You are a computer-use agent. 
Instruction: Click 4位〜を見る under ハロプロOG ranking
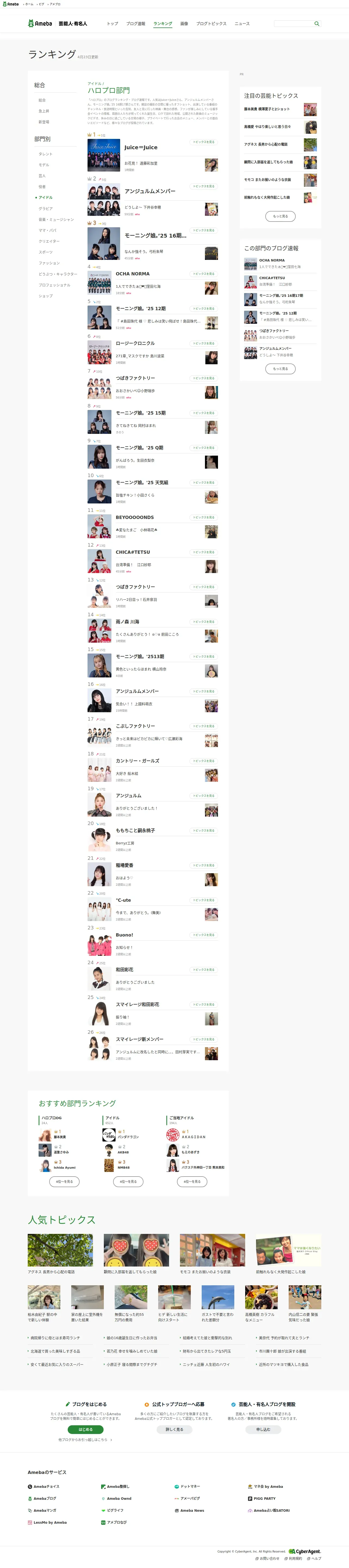pyautogui.click(x=65, y=1181)
